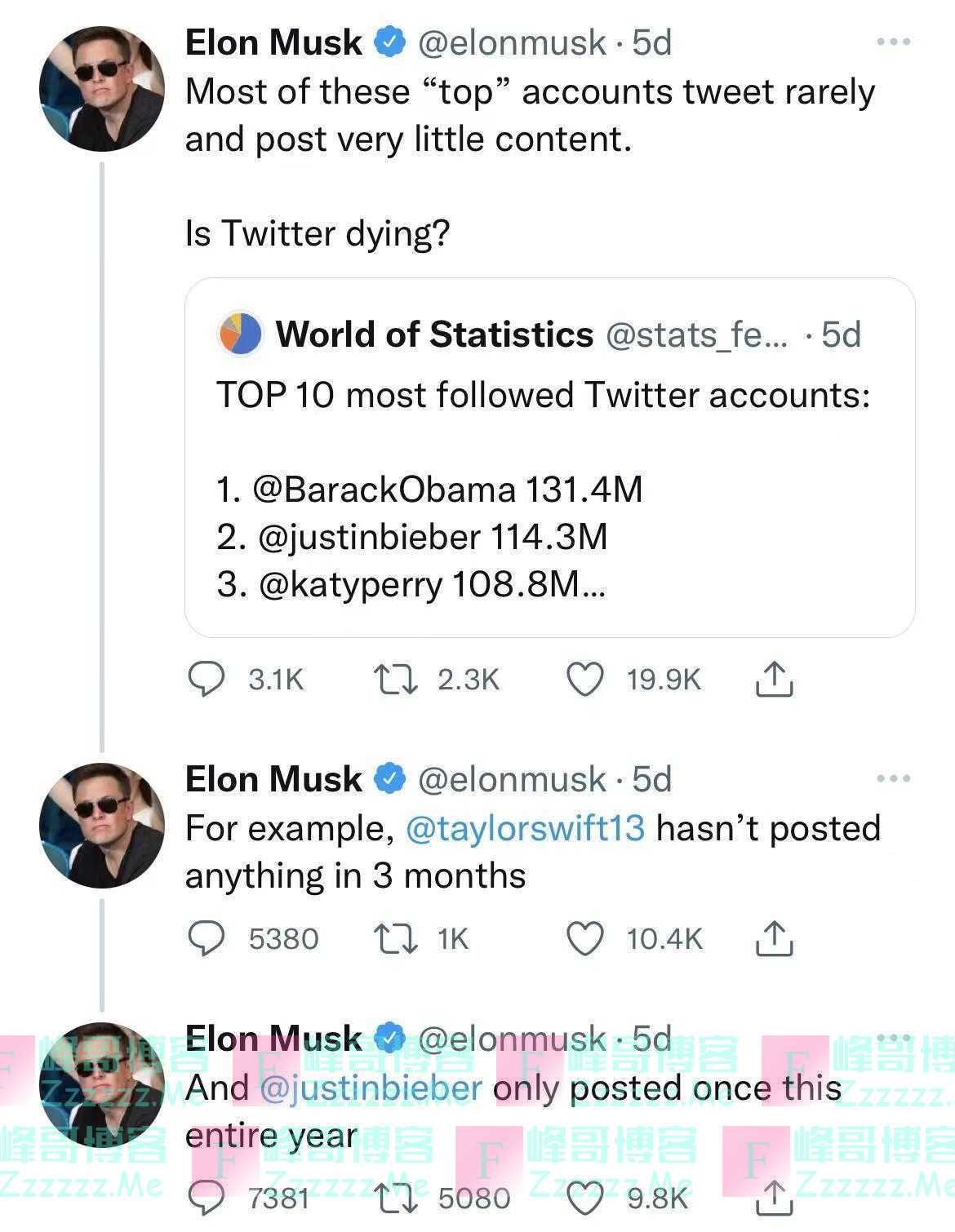Retweet the 'Is Twitter dying?' tweet
The width and height of the screenshot is (955, 1232).
[396, 680]
